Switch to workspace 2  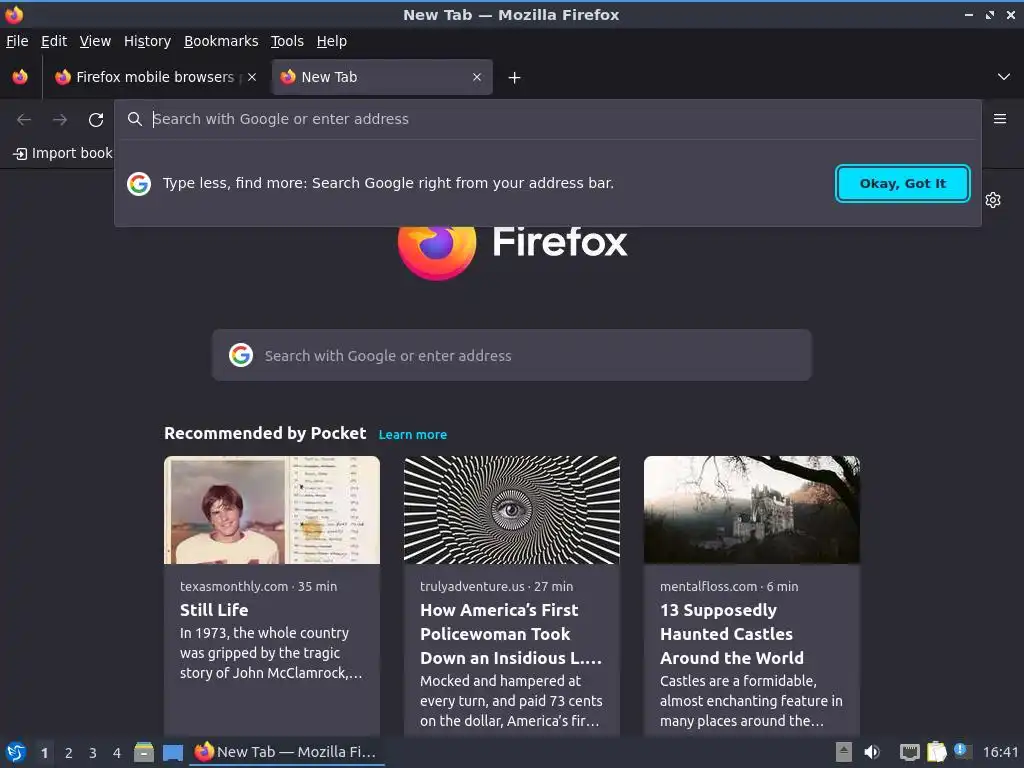(x=69, y=753)
